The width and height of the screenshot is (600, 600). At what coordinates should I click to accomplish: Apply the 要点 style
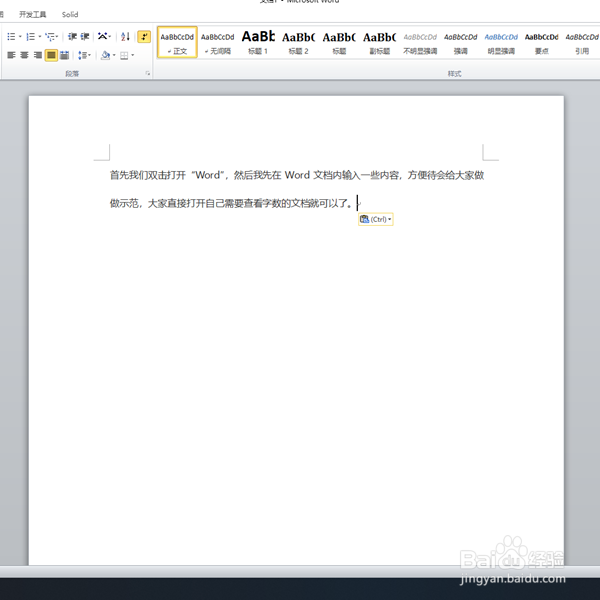point(542,42)
